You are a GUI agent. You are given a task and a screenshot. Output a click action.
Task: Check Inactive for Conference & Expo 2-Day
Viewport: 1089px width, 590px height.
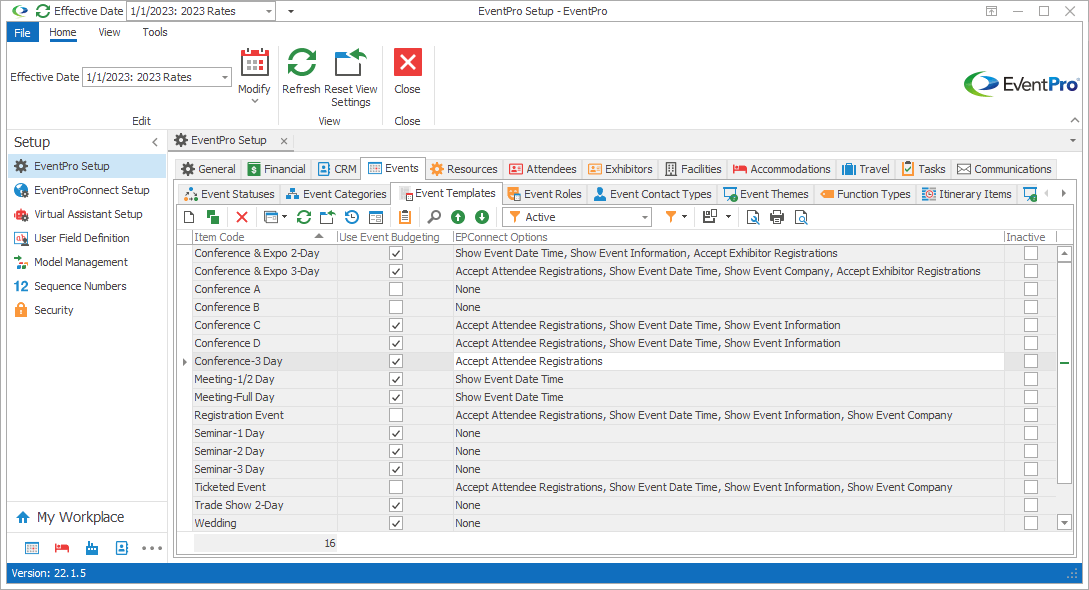(1031, 253)
